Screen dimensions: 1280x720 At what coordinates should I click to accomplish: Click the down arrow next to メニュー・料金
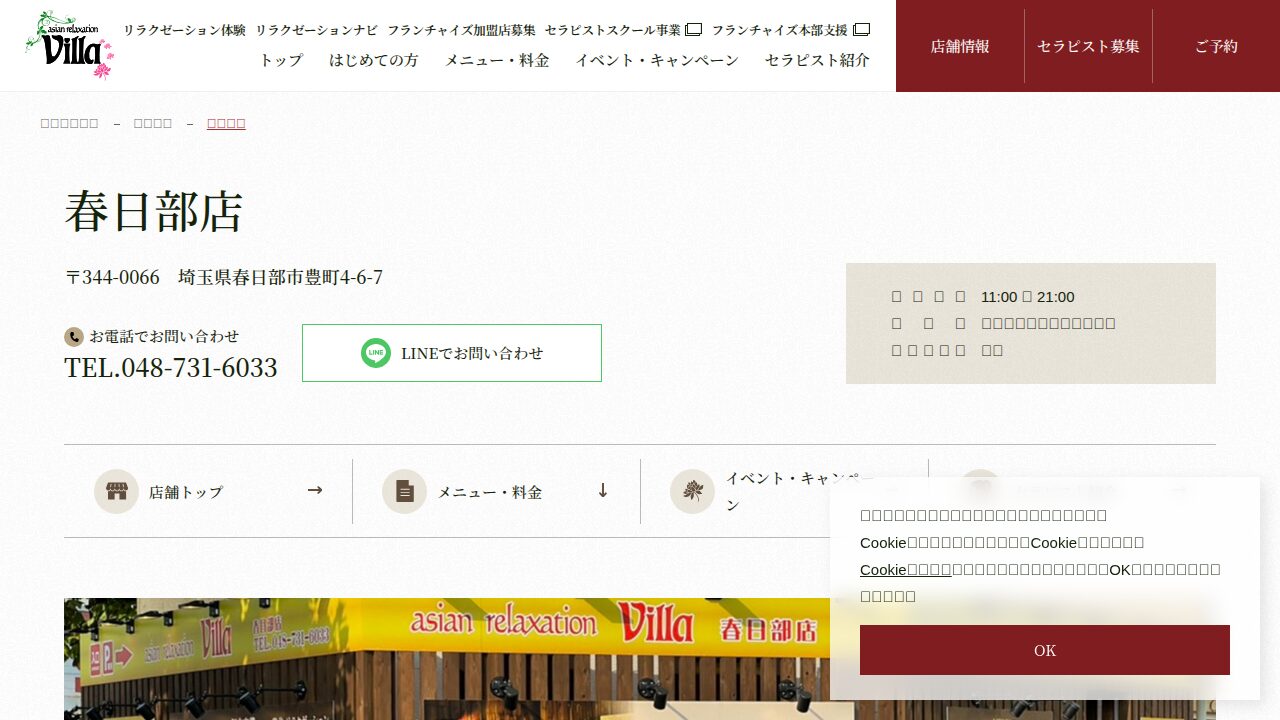tap(603, 490)
